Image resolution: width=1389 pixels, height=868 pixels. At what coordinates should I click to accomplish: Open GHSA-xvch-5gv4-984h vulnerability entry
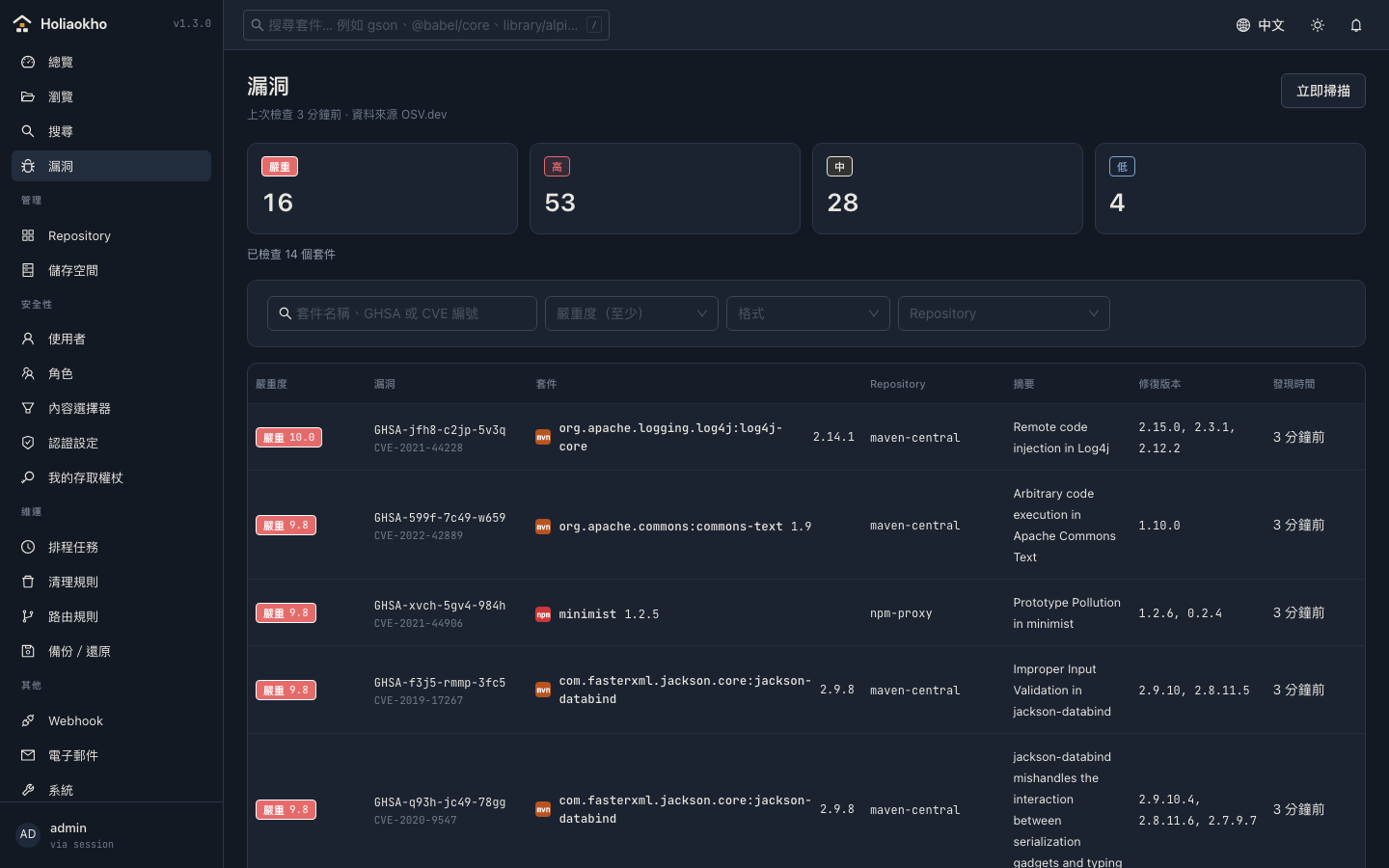pos(440,606)
